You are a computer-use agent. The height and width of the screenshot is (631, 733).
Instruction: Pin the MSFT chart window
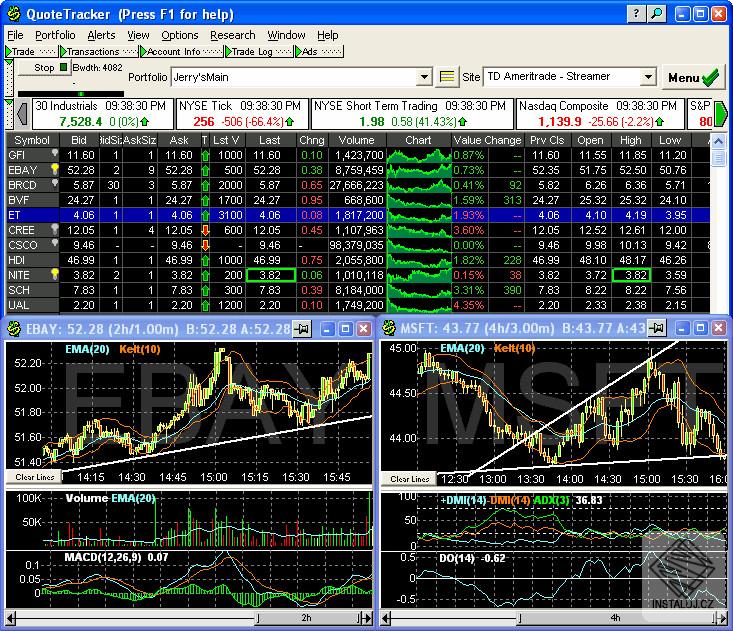click(x=657, y=329)
